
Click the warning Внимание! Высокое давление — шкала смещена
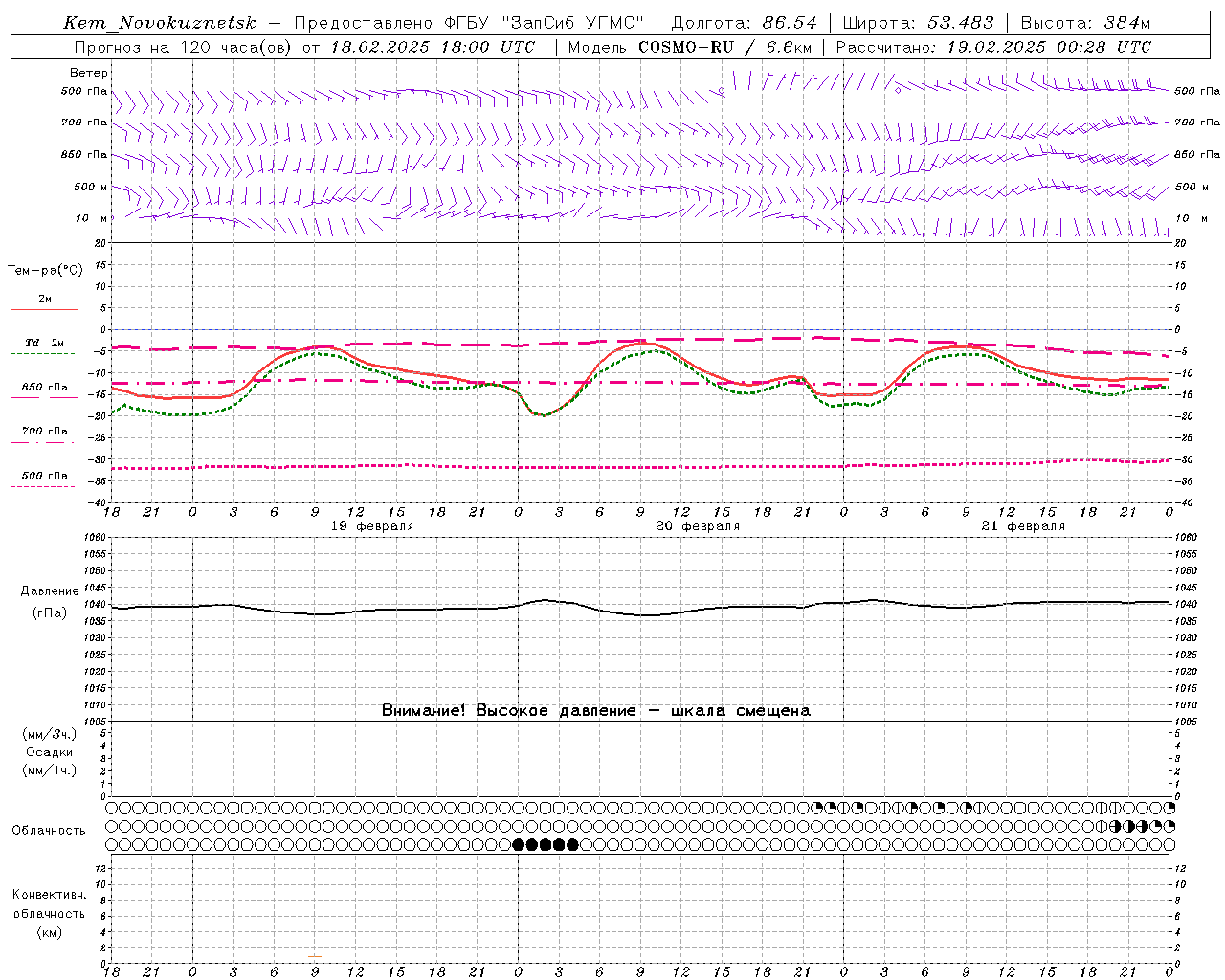pyautogui.click(x=595, y=711)
